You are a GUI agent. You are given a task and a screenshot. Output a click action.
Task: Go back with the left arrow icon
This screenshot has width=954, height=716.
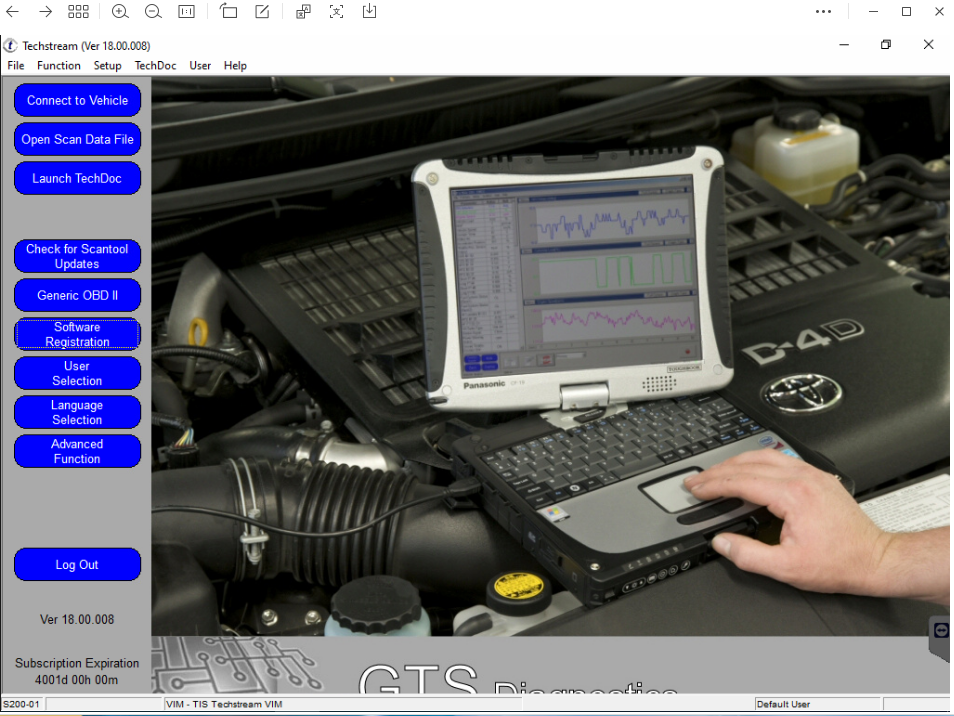coord(12,12)
